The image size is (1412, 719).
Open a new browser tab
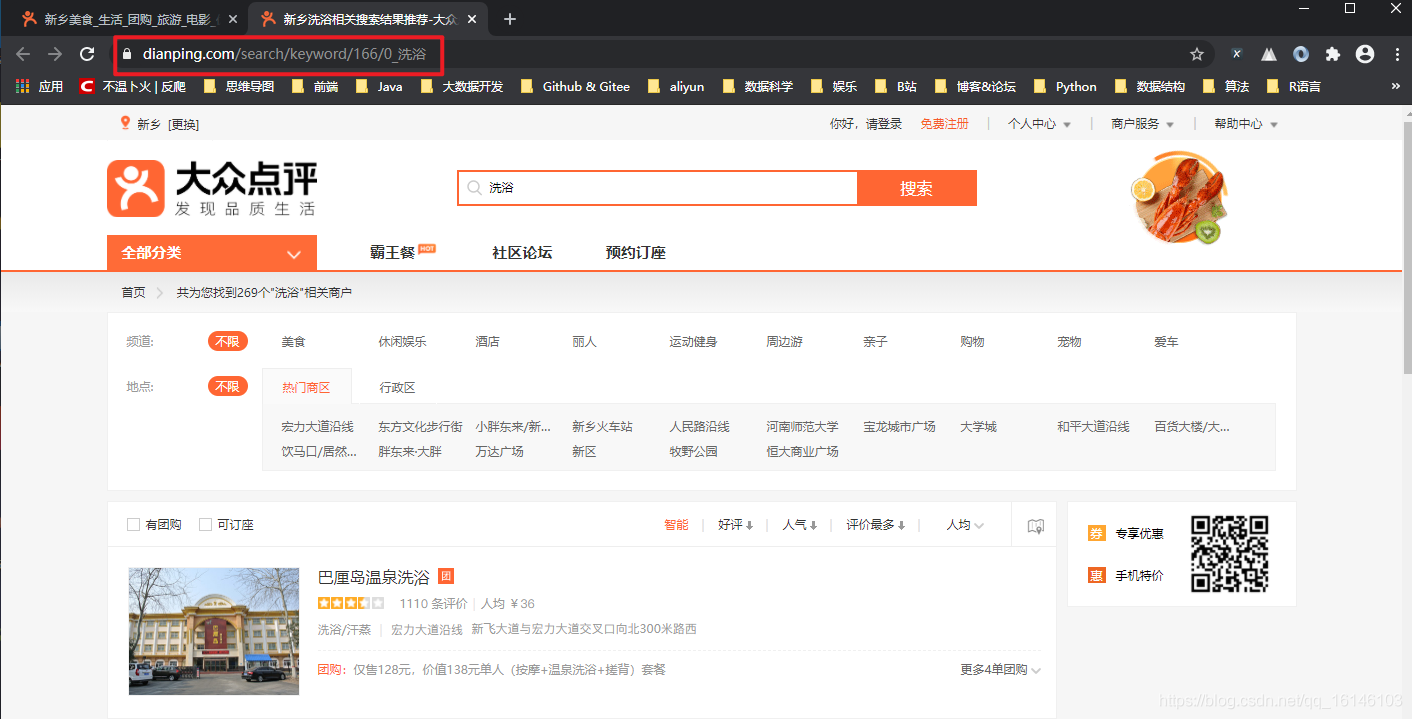(x=510, y=19)
